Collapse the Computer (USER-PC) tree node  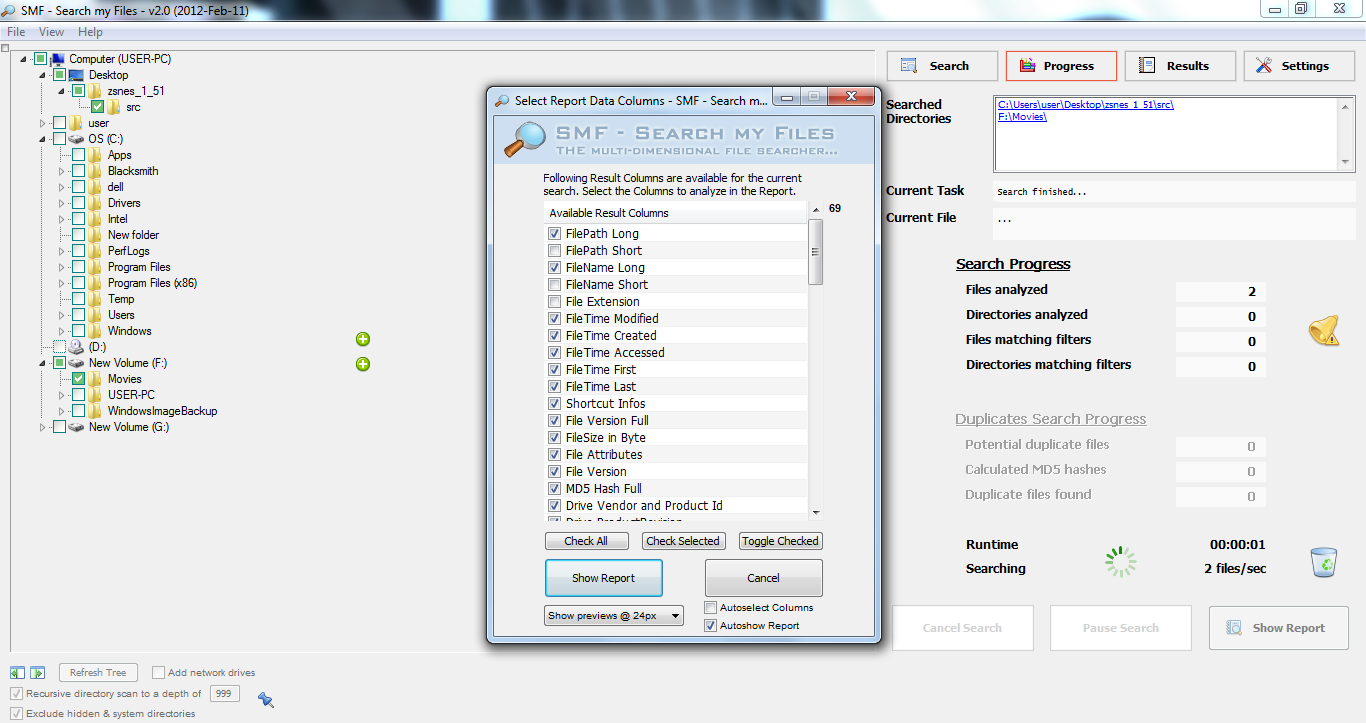(24, 59)
